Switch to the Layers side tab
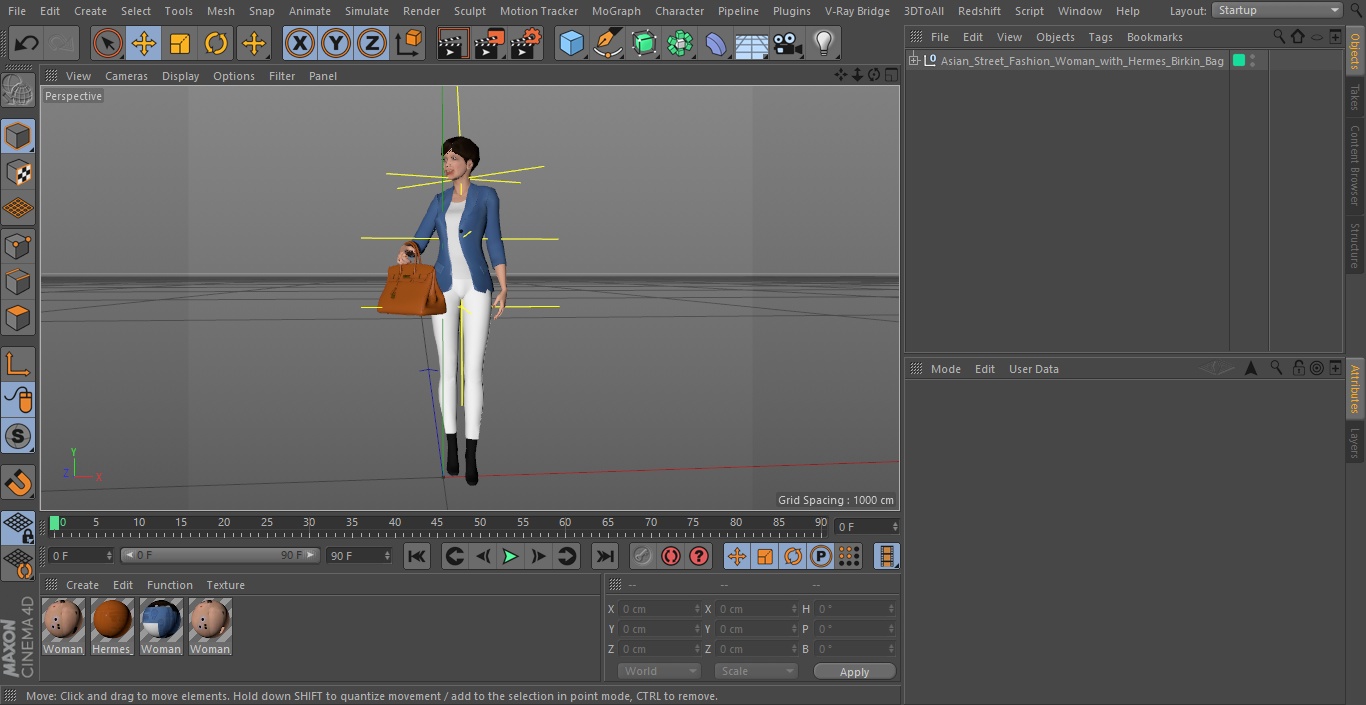This screenshot has height=705, width=1366. [x=1355, y=443]
